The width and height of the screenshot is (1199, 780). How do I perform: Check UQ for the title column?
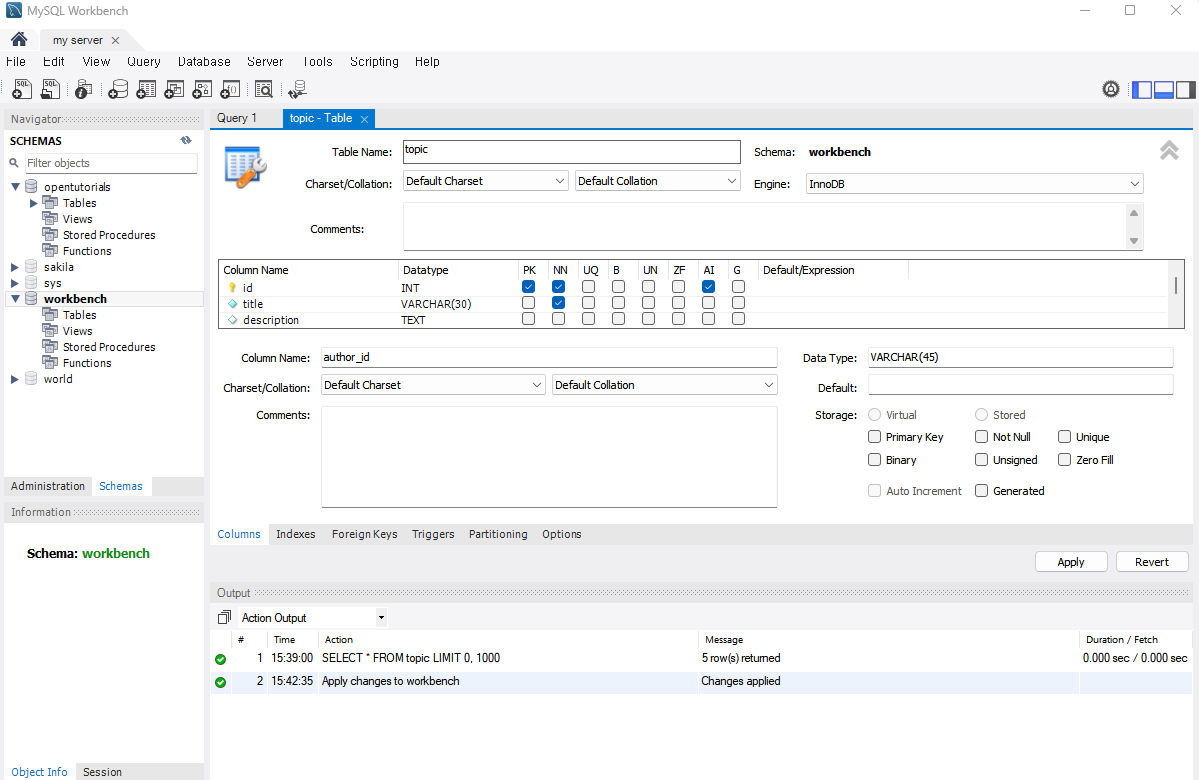[589, 303]
